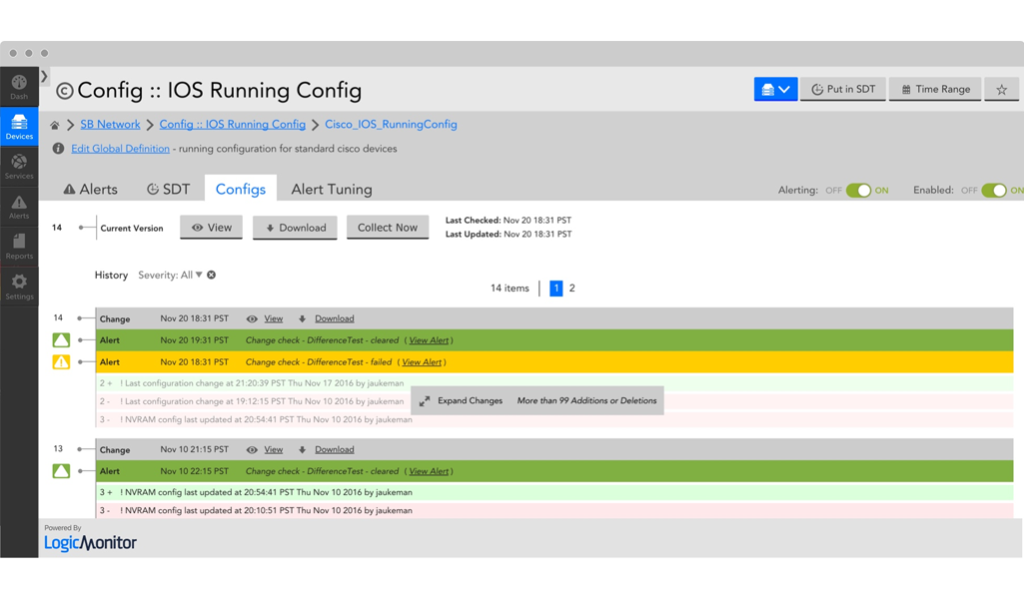Open the Alert Tuning tab
This screenshot has height=599, width=1024.
(x=332, y=189)
